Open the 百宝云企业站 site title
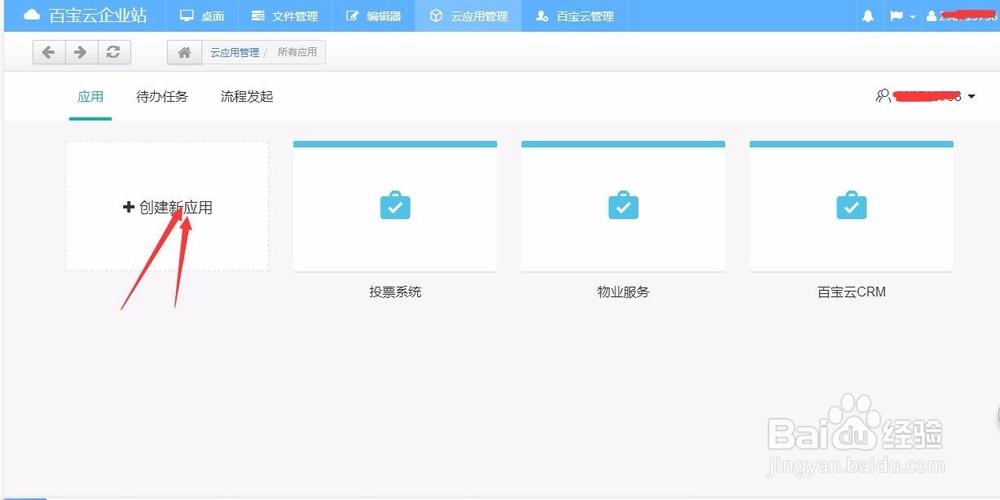Screen dimensions: 1000x500 pyautogui.click(x=98, y=15)
